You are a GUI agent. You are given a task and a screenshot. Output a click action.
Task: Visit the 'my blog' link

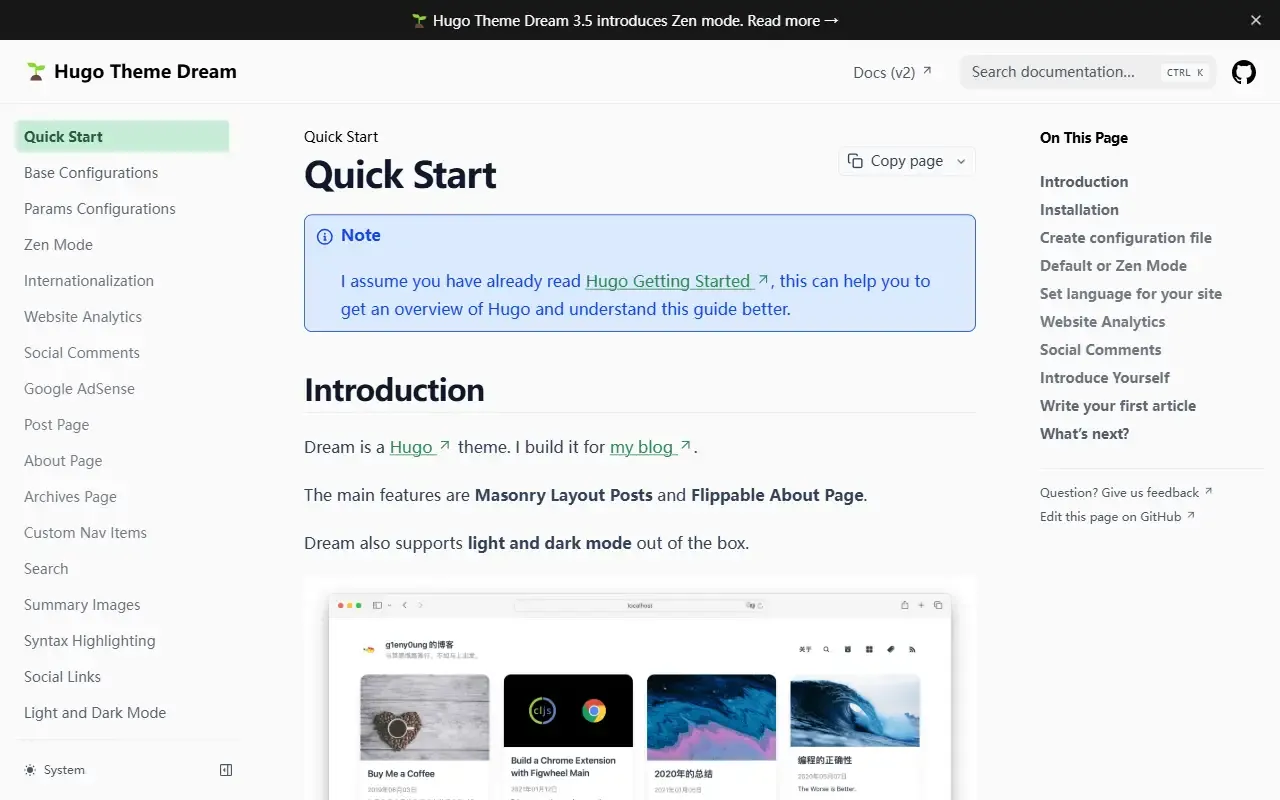click(x=651, y=447)
